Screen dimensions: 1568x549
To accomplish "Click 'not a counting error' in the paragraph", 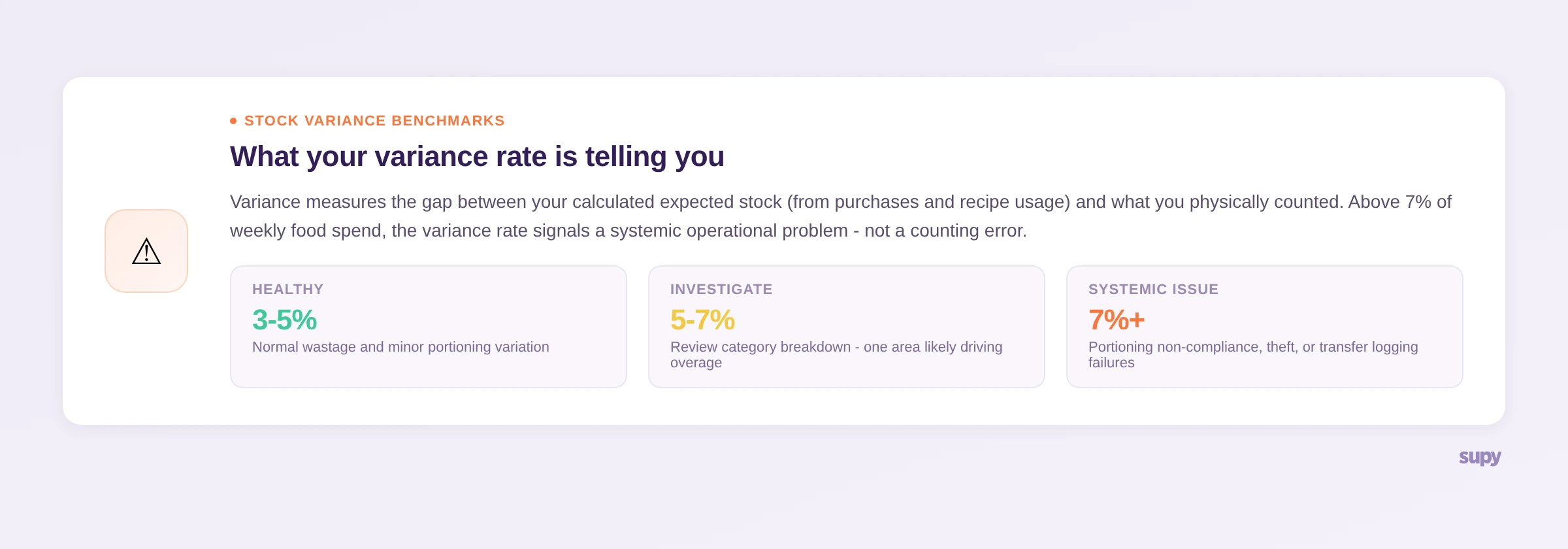I will (x=945, y=231).
